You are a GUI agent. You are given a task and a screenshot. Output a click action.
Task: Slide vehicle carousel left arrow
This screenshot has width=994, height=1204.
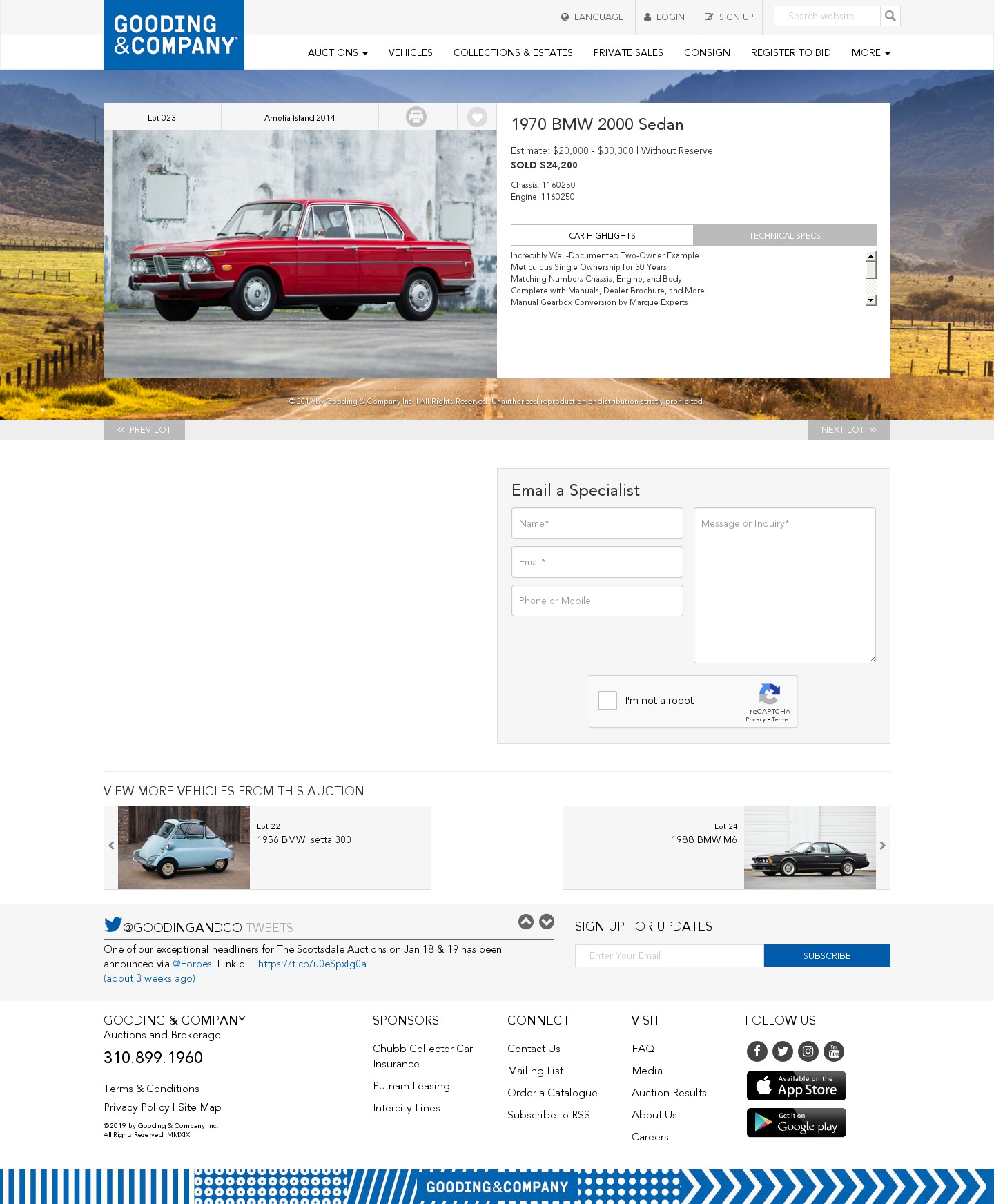point(111,846)
